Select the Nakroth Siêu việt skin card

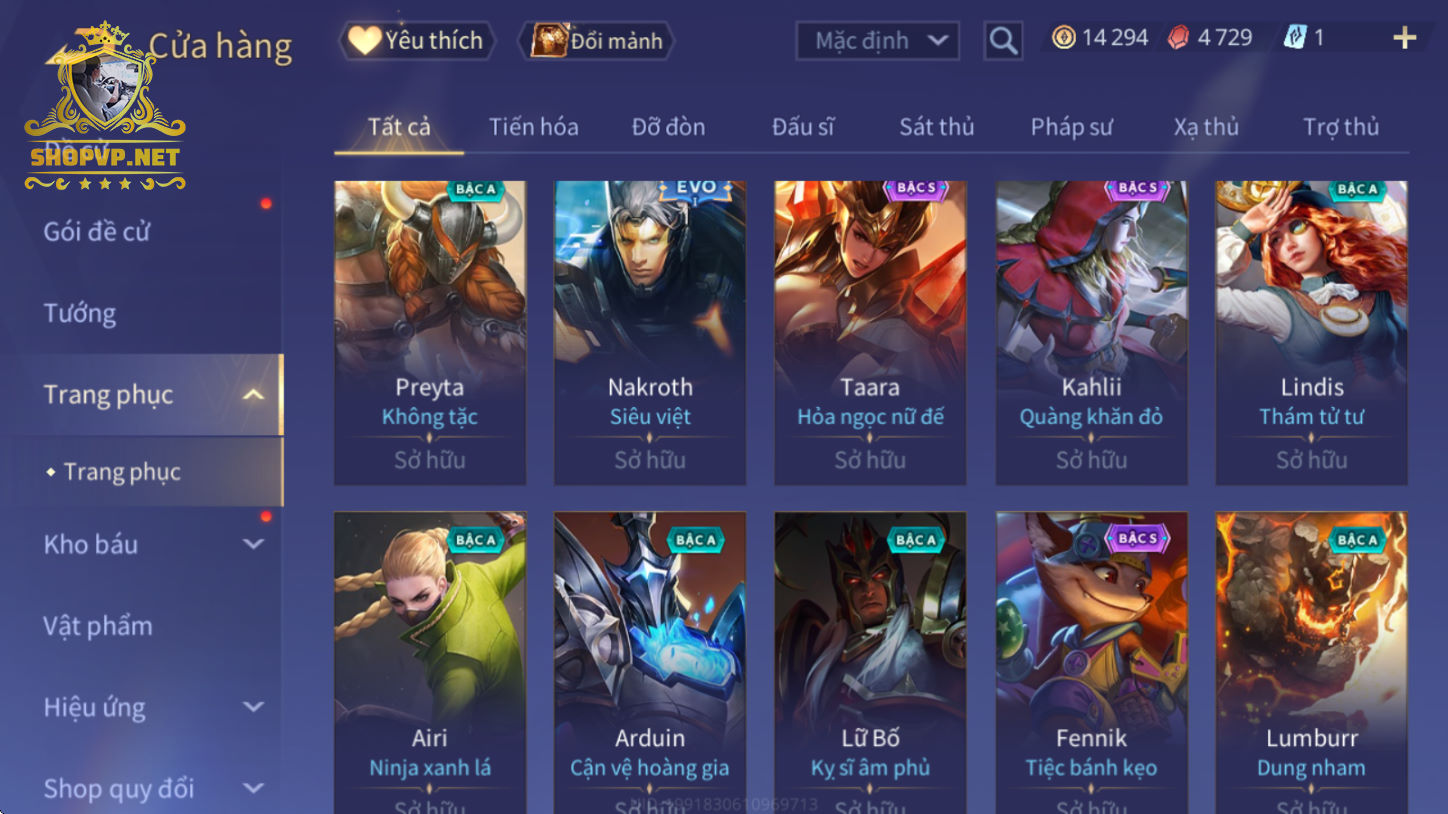point(650,333)
